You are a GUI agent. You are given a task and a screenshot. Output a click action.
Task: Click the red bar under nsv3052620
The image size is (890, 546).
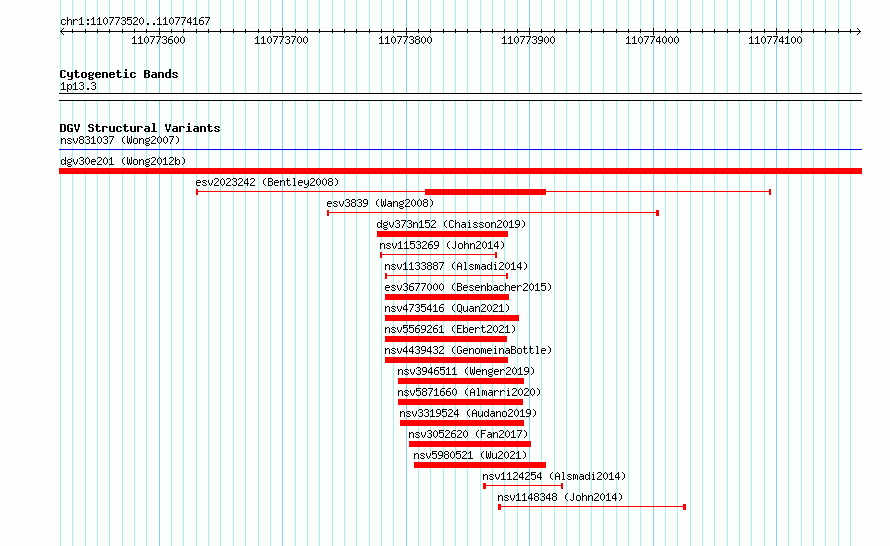point(470,444)
